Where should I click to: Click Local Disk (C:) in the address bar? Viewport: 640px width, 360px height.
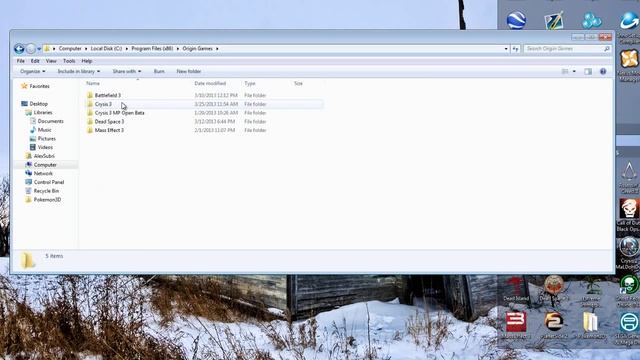[x=106, y=49]
